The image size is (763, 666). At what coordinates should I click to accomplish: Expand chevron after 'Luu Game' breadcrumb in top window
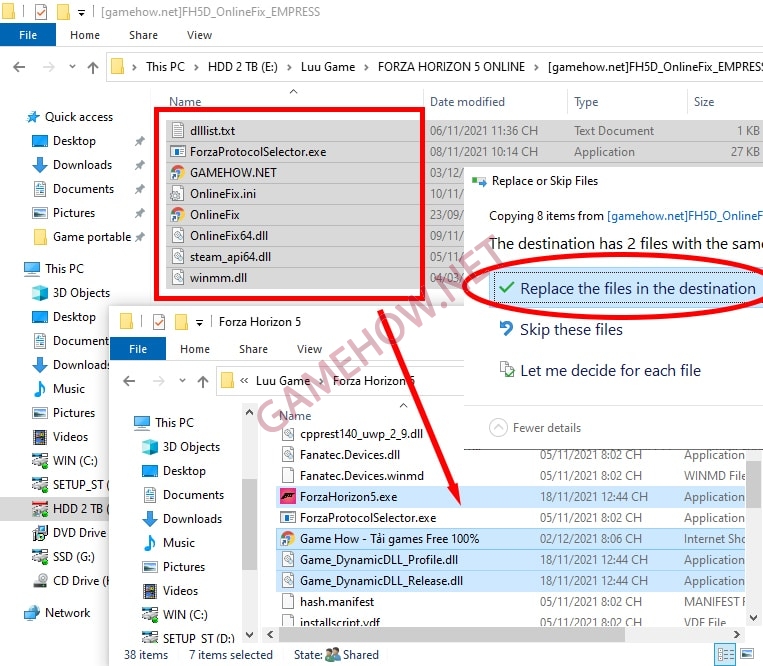point(366,67)
